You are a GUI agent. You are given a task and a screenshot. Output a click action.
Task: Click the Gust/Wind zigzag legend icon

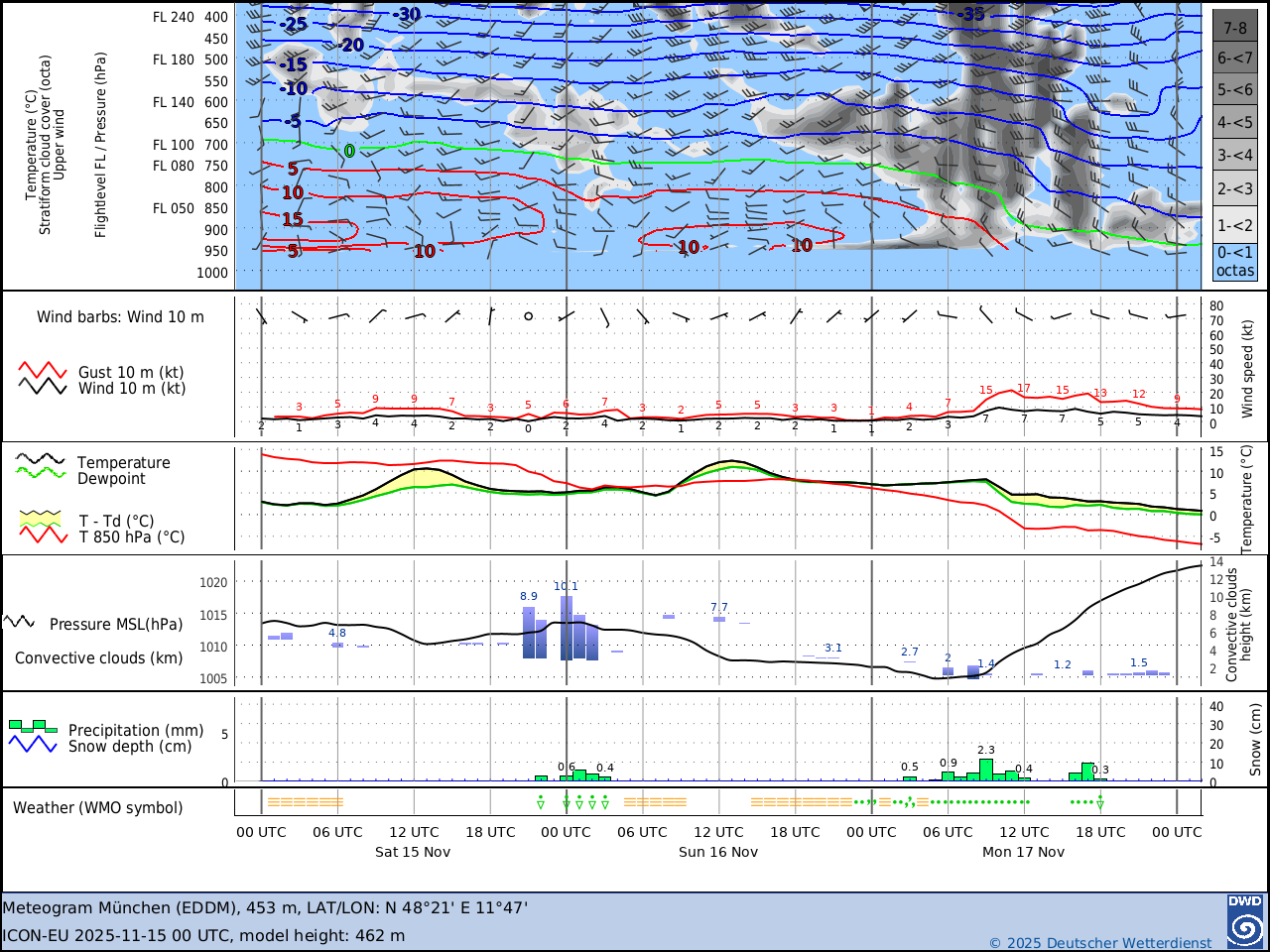43,379
